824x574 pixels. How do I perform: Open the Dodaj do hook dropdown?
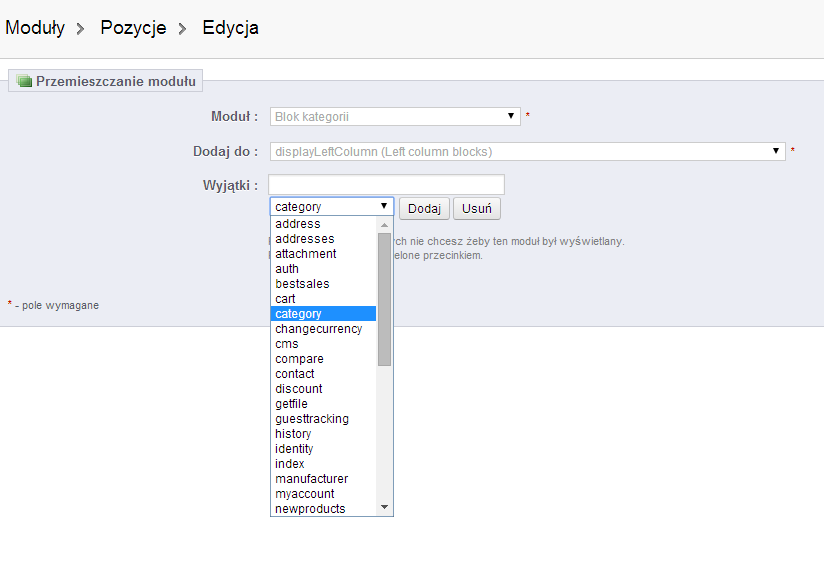(x=528, y=151)
